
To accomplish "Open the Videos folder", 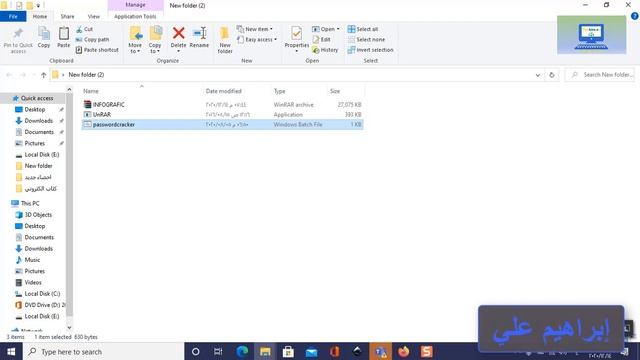I will pyautogui.click(x=33, y=282).
